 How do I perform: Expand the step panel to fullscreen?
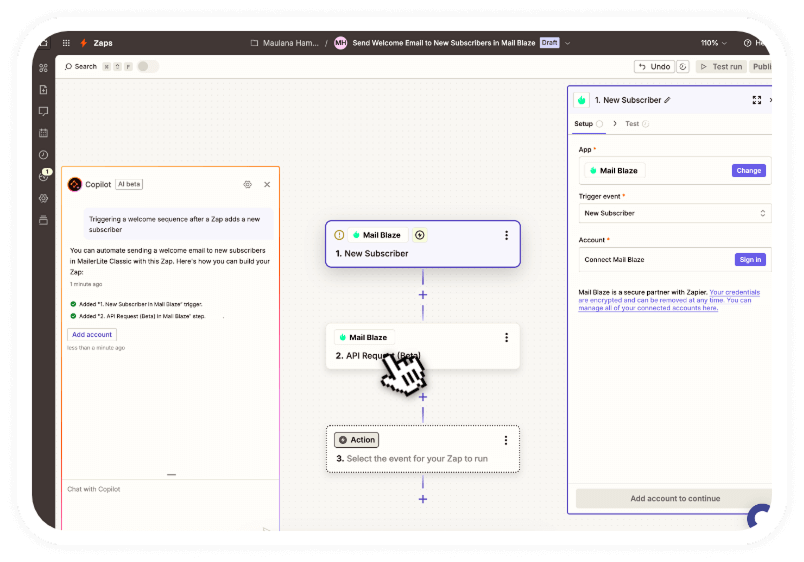[x=756, y=100]
